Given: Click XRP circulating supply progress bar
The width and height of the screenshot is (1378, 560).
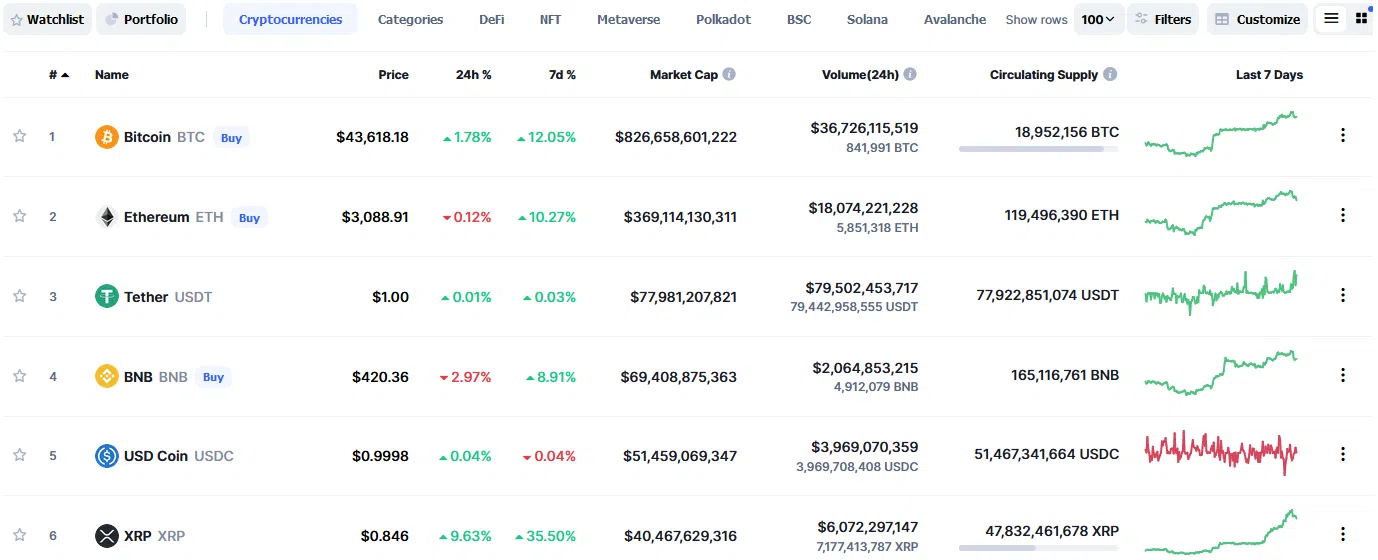Looking at the screenshot, I should [1039, 548].
